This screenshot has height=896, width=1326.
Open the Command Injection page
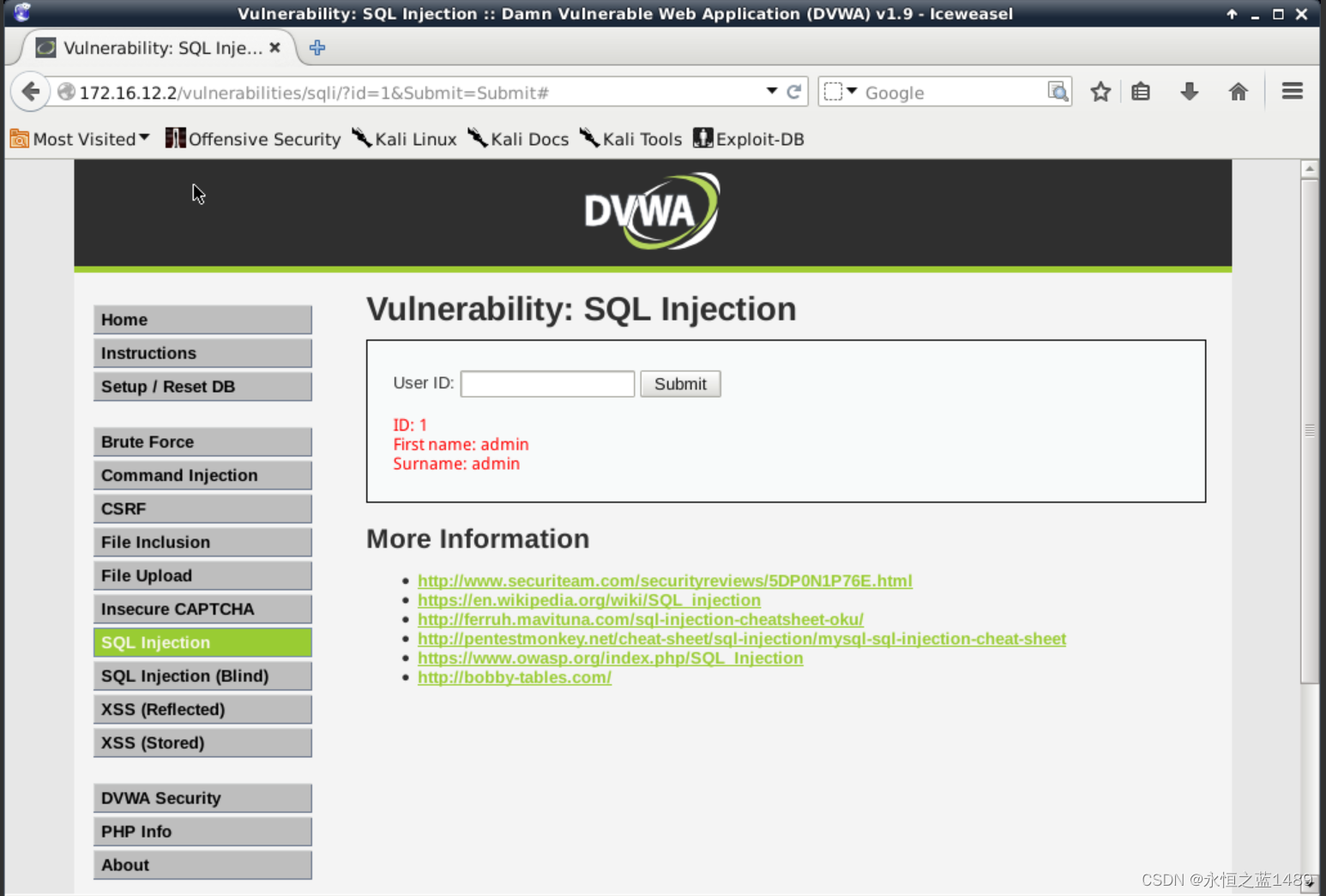(202, 476)
